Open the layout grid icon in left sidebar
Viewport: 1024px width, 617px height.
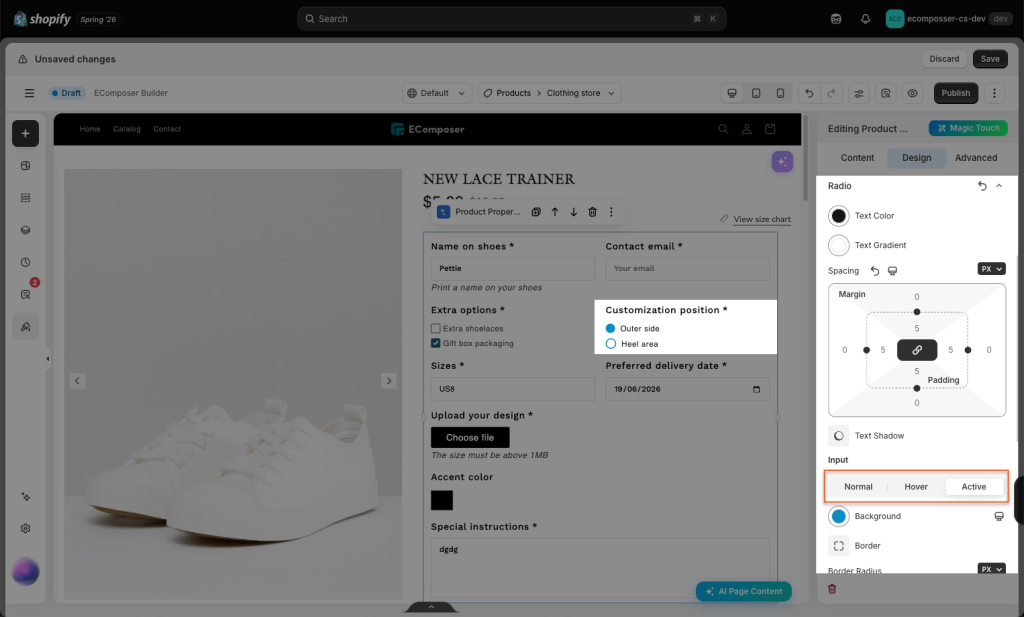tap(25, 166)
